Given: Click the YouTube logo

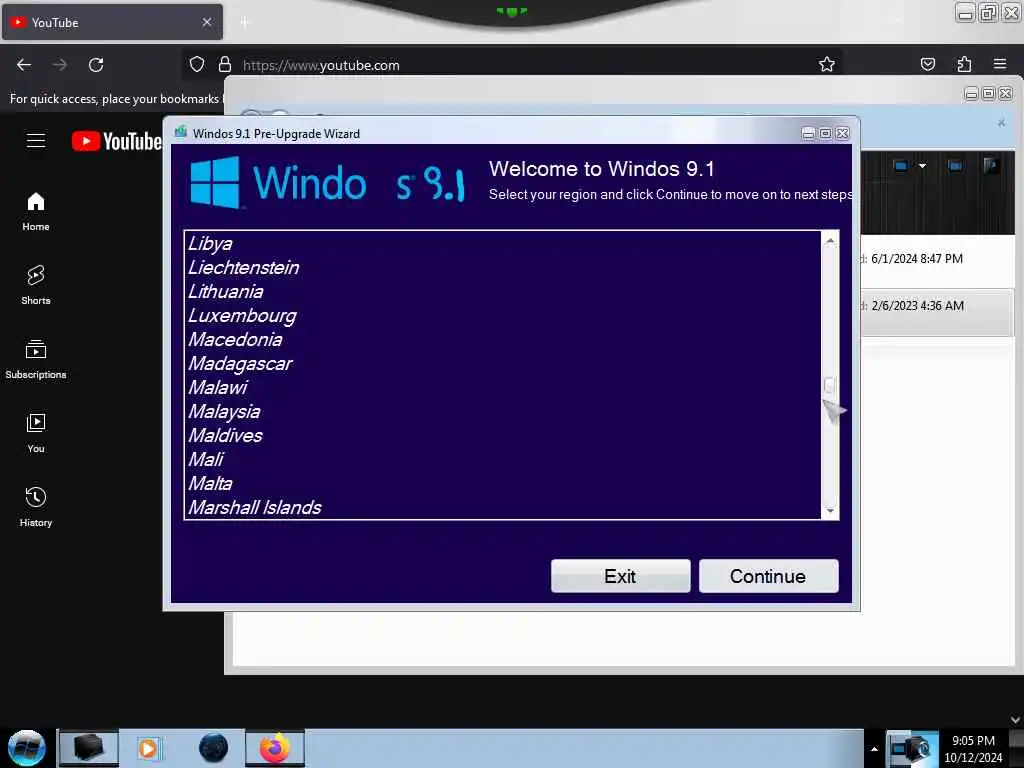Looking at the screenshot, I should pyautogui.click(x=116, y=141).
